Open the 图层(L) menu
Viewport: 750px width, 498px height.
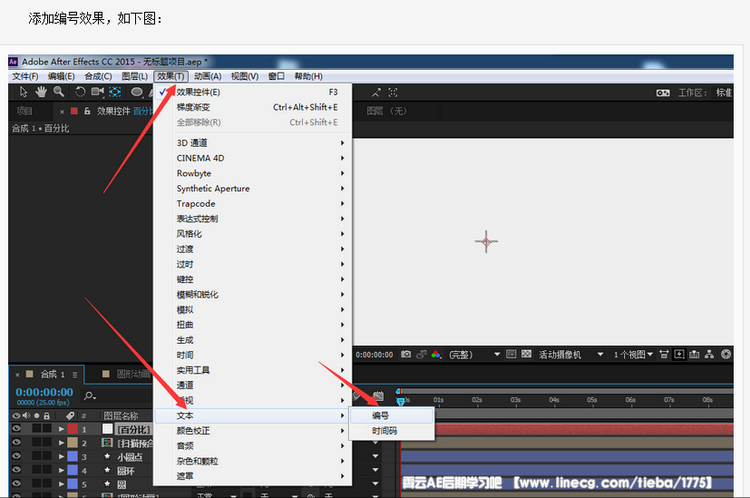(135, 77)
